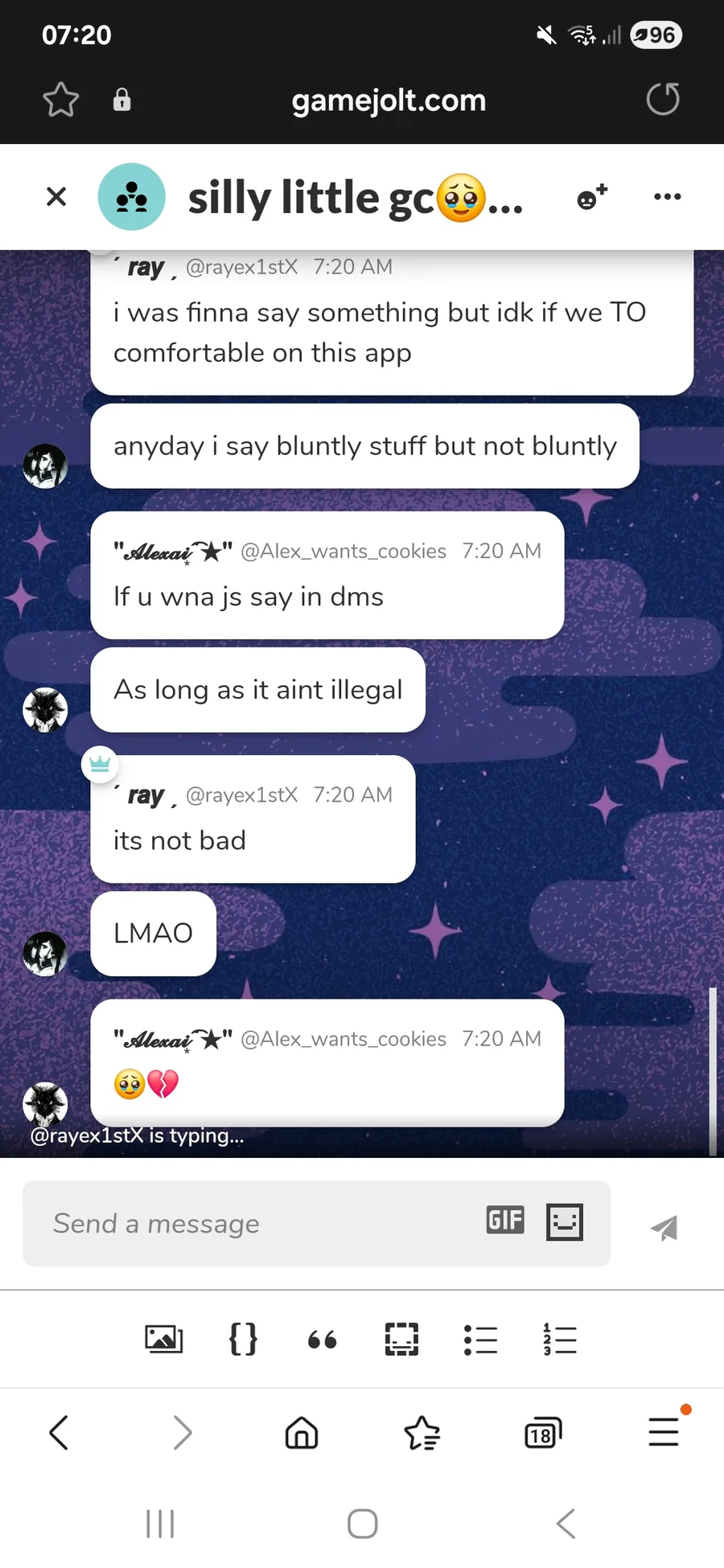Close the silly little gc chat

pos(56,196)
